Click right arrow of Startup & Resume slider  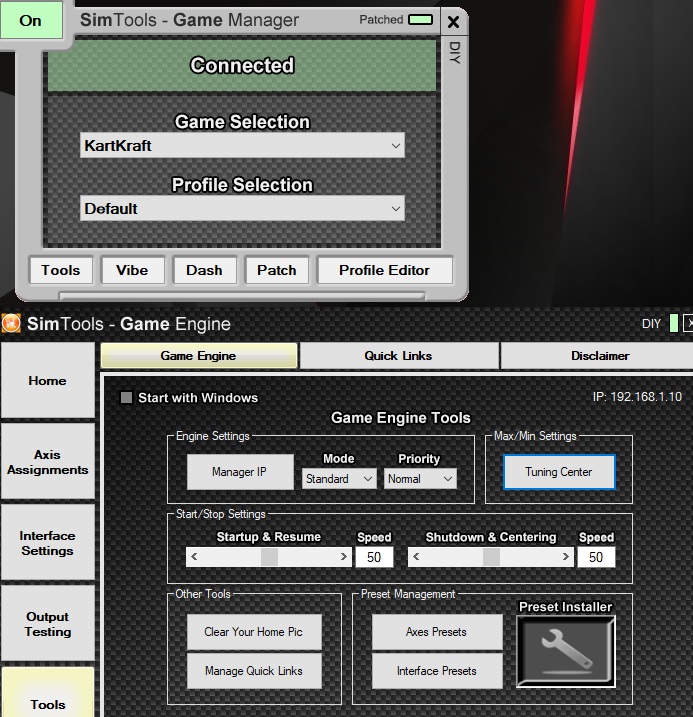click(x=343, y=557)
